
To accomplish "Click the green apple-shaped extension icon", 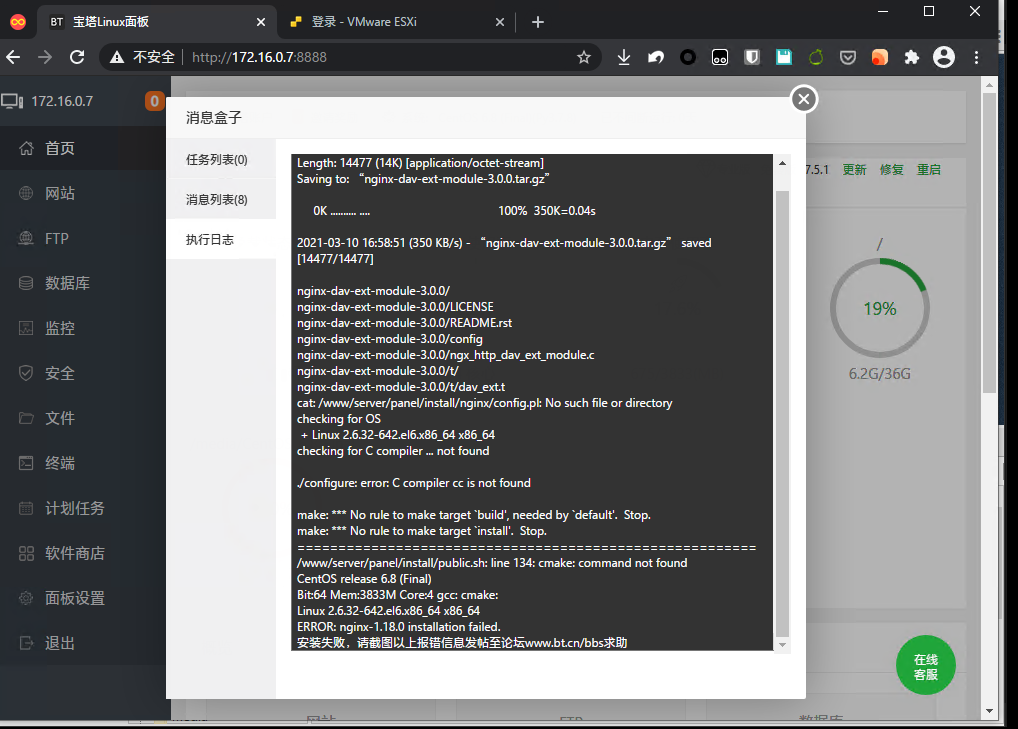I will tap(815, 57).
